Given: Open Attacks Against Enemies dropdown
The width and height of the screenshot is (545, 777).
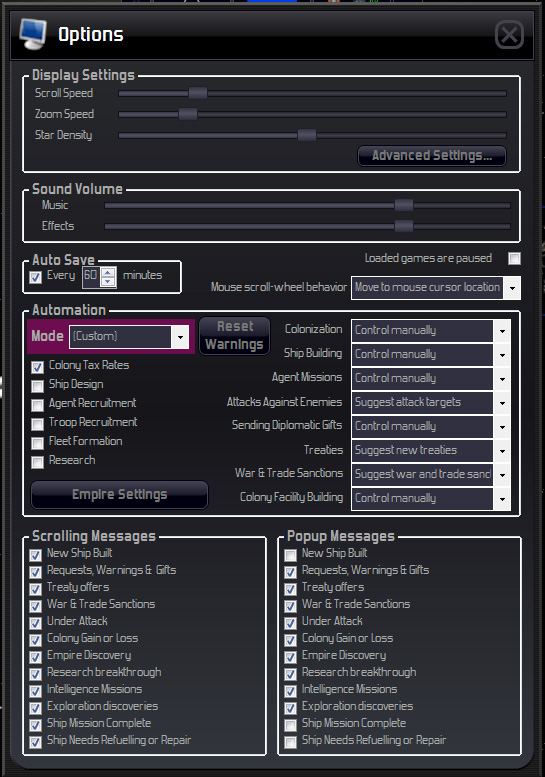Looking at the screenshot, I should 431,402.
